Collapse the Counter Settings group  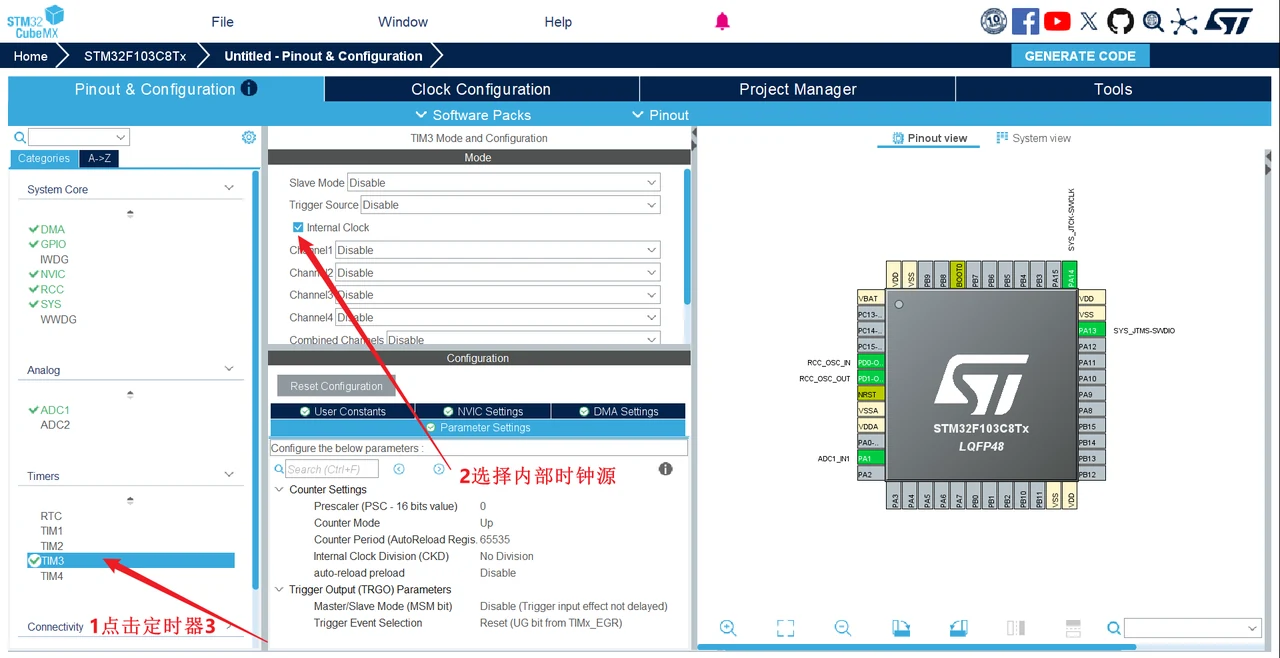(x=280, y=490)
